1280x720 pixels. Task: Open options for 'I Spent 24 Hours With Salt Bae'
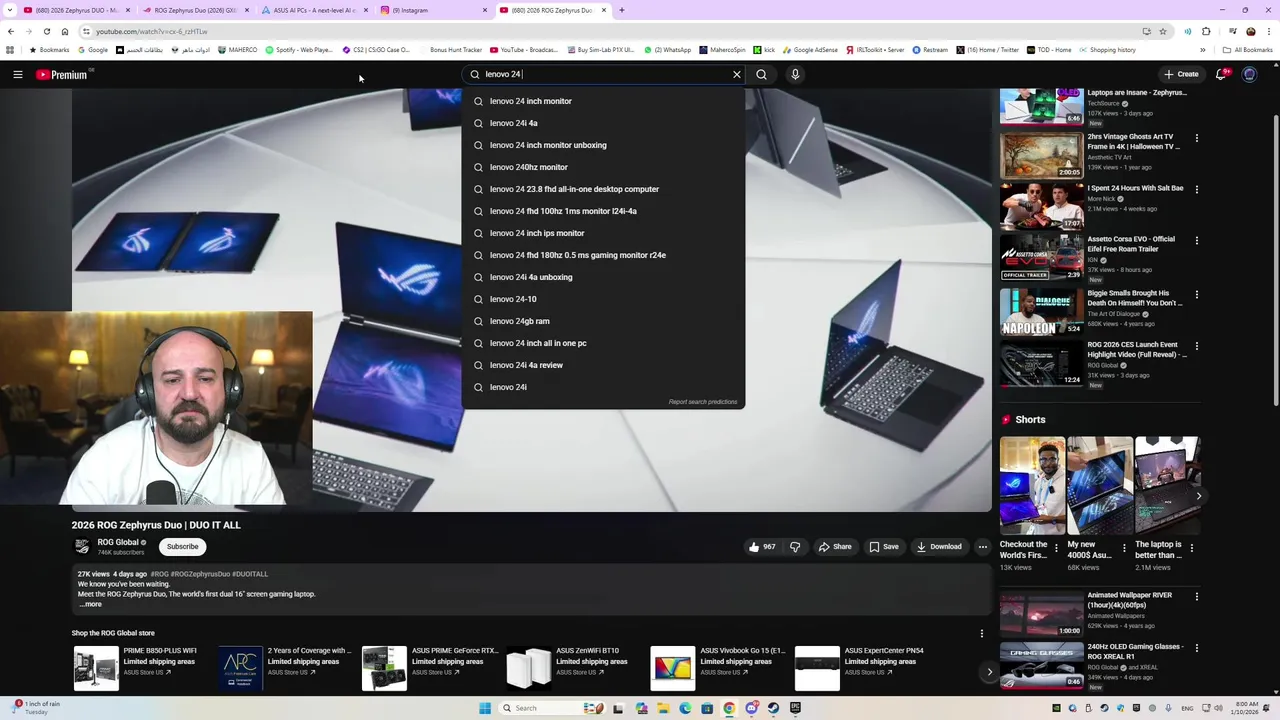tap(1196, 189)
